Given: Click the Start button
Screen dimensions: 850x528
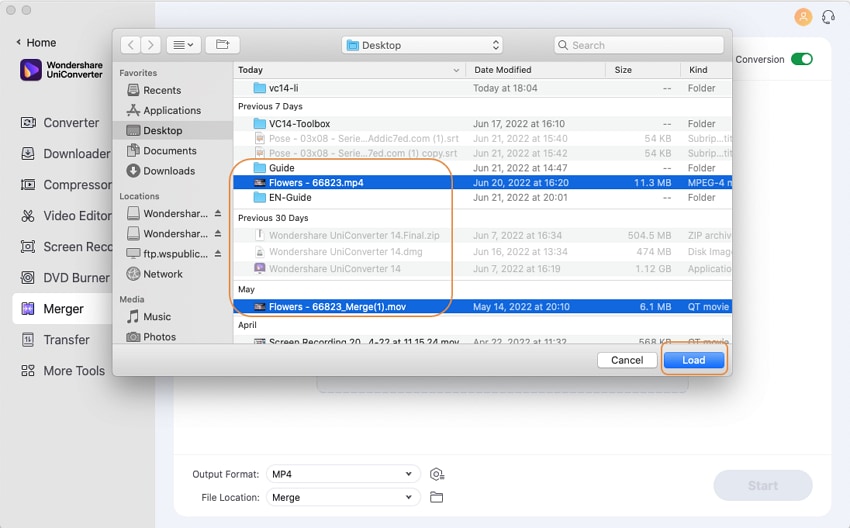Looking at the screenshot, I should tap(763, 486).
